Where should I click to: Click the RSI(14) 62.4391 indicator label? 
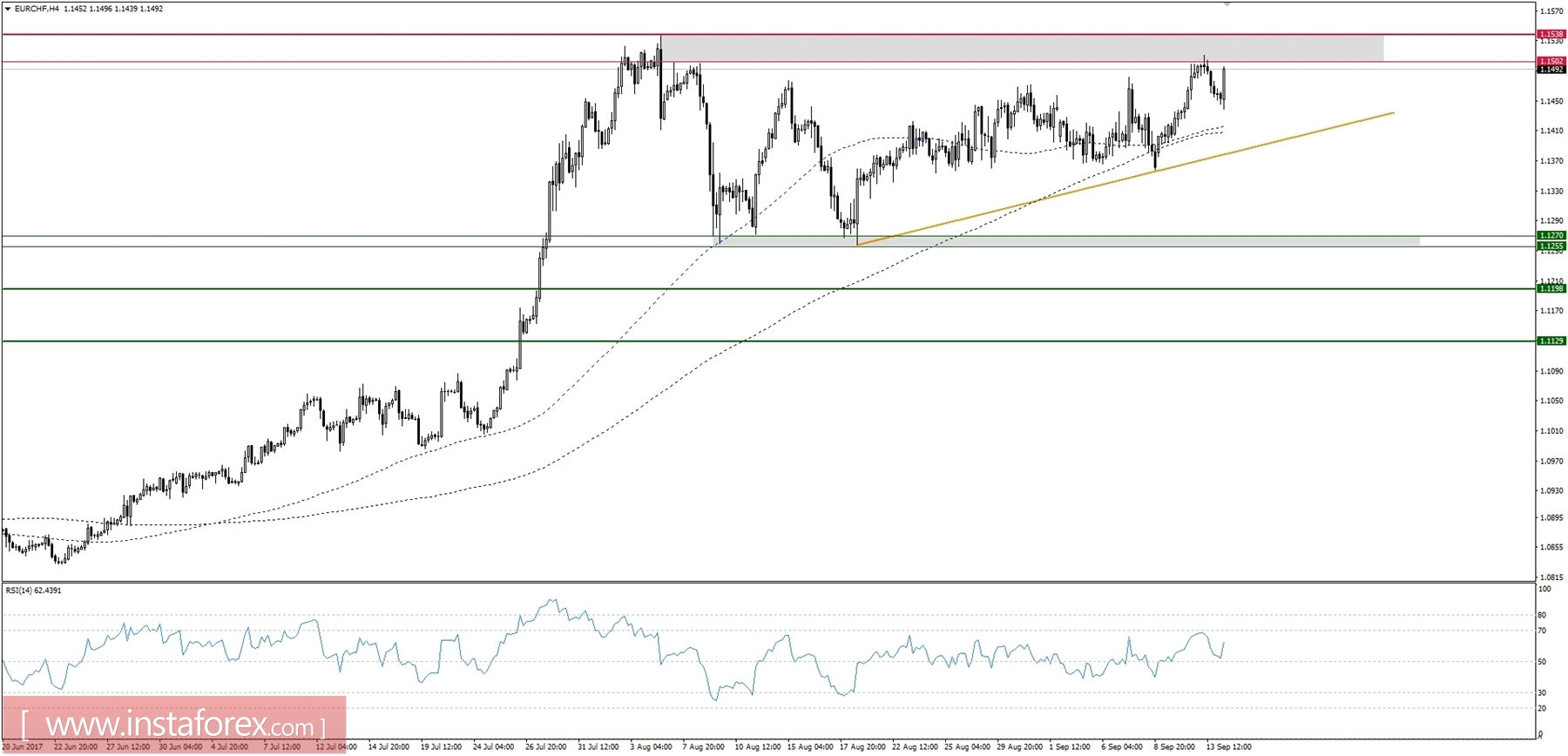click(34, 591)
